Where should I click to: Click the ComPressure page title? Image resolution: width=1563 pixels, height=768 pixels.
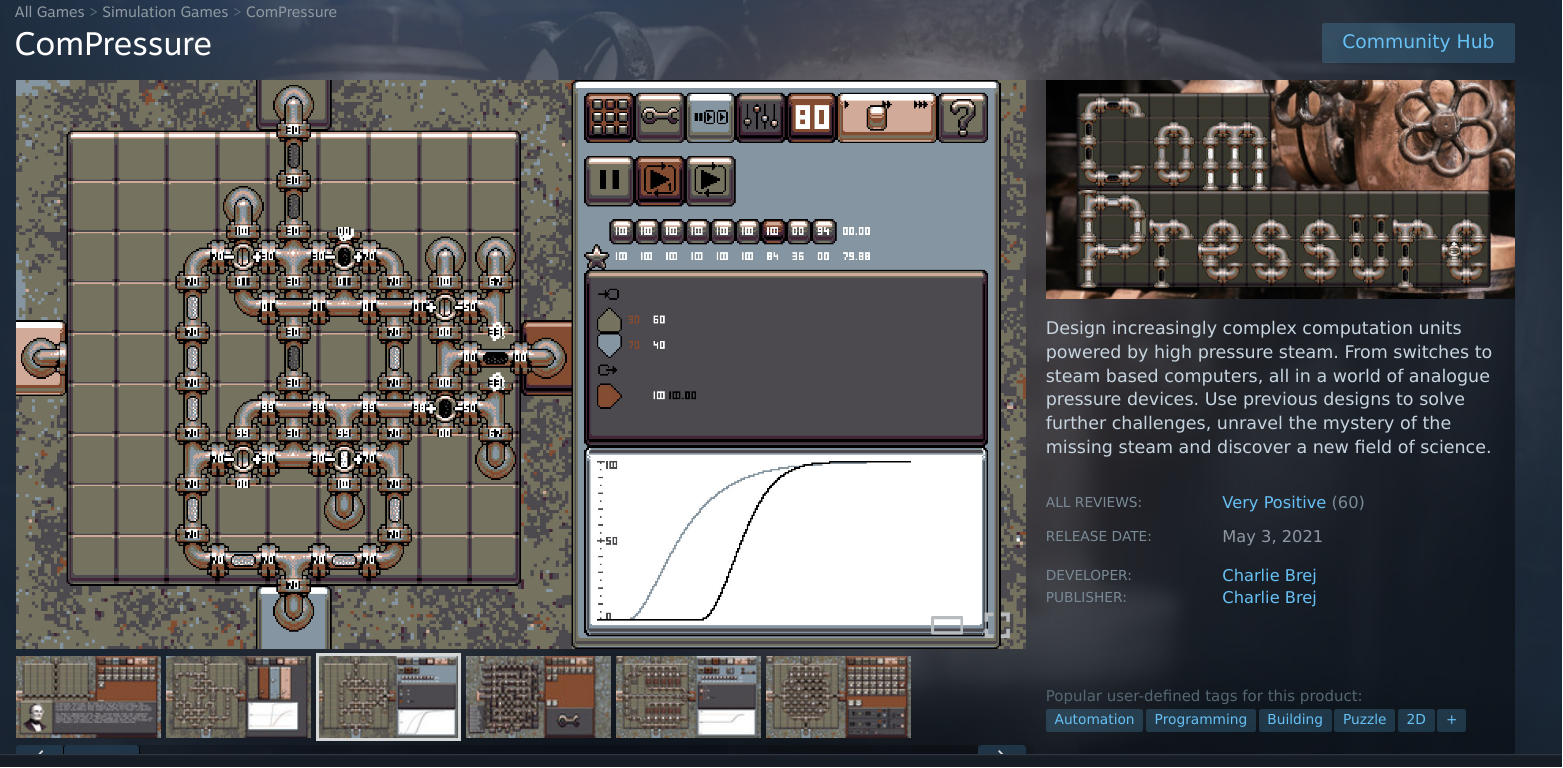pos(113,45)
